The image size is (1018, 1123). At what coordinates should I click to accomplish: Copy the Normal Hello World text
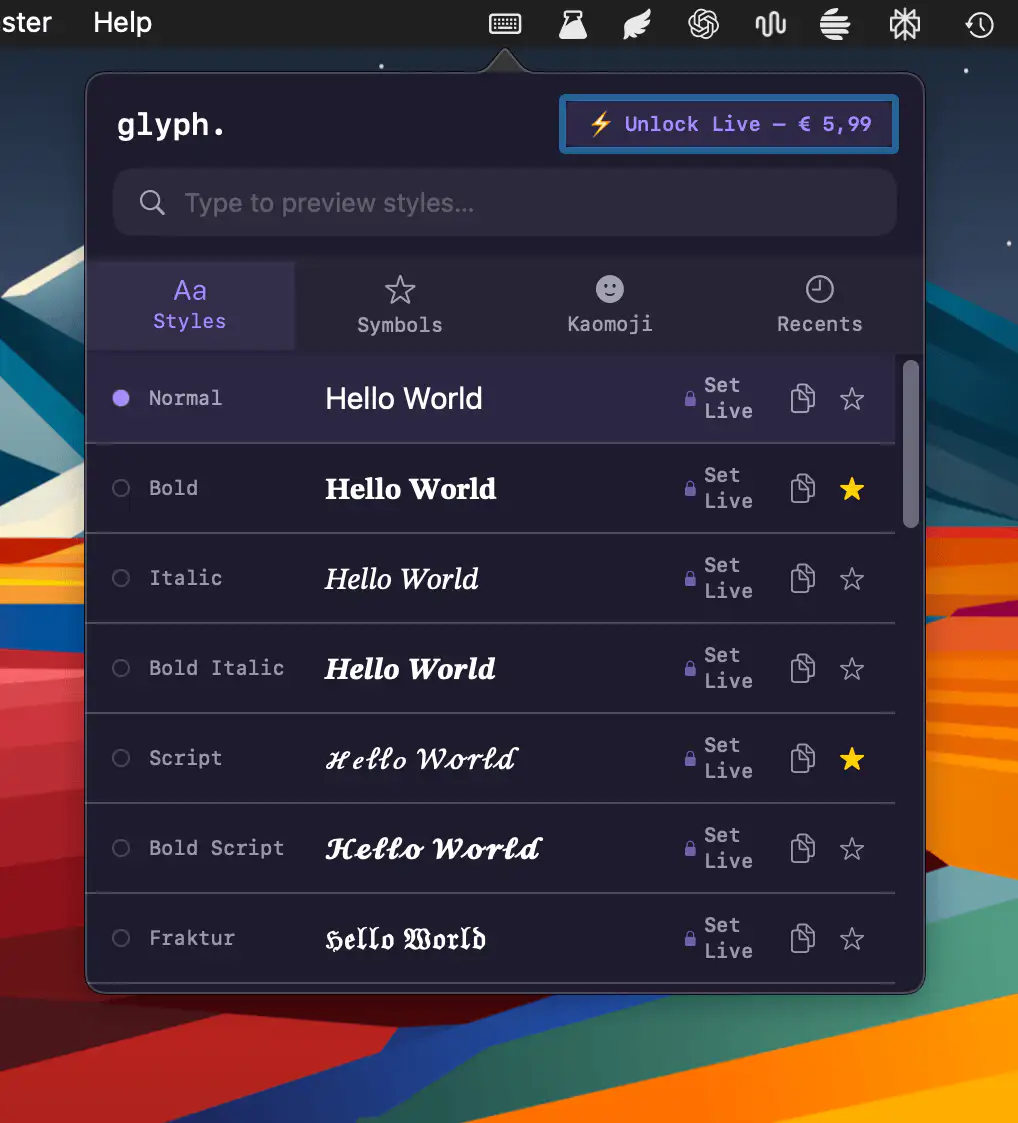point(802,398)
